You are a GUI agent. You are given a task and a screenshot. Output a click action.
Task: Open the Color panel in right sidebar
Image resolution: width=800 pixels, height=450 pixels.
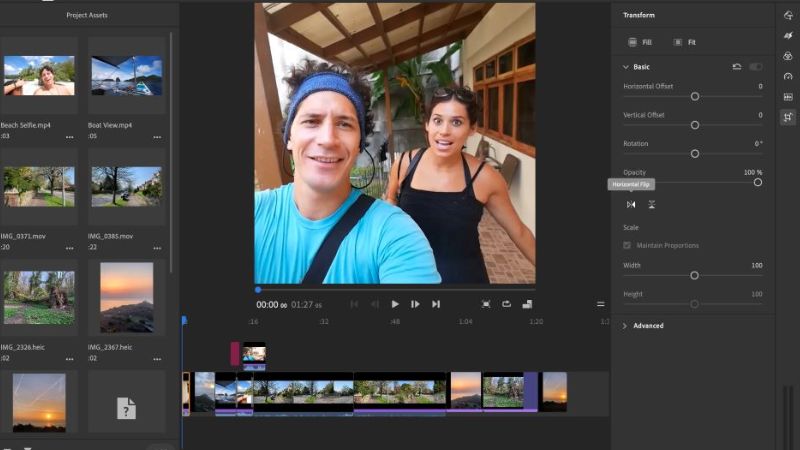[x=788, y=56]
